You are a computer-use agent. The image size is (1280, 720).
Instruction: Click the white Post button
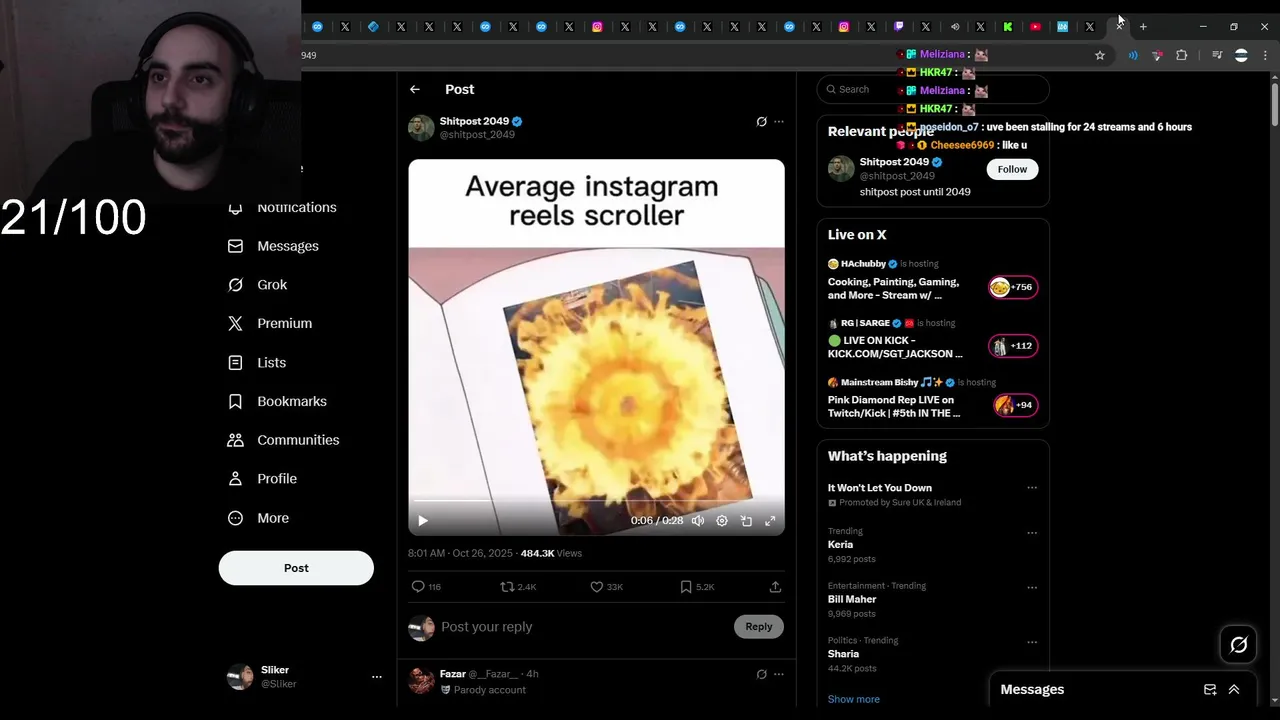pos(296,568)
